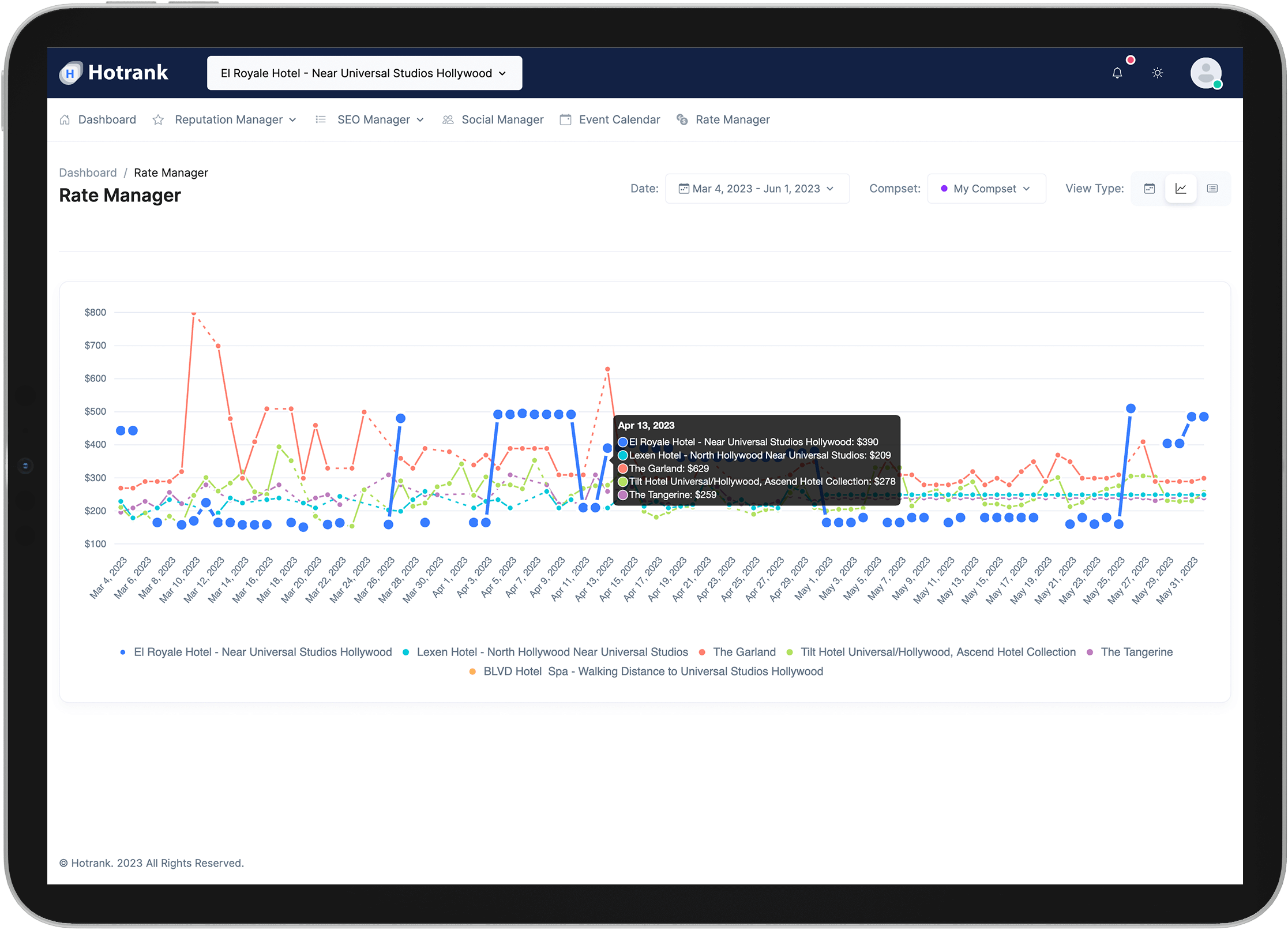1288x930 pixels.
Task: Click The Garland $800 peak data point
Action: [194, 313]
